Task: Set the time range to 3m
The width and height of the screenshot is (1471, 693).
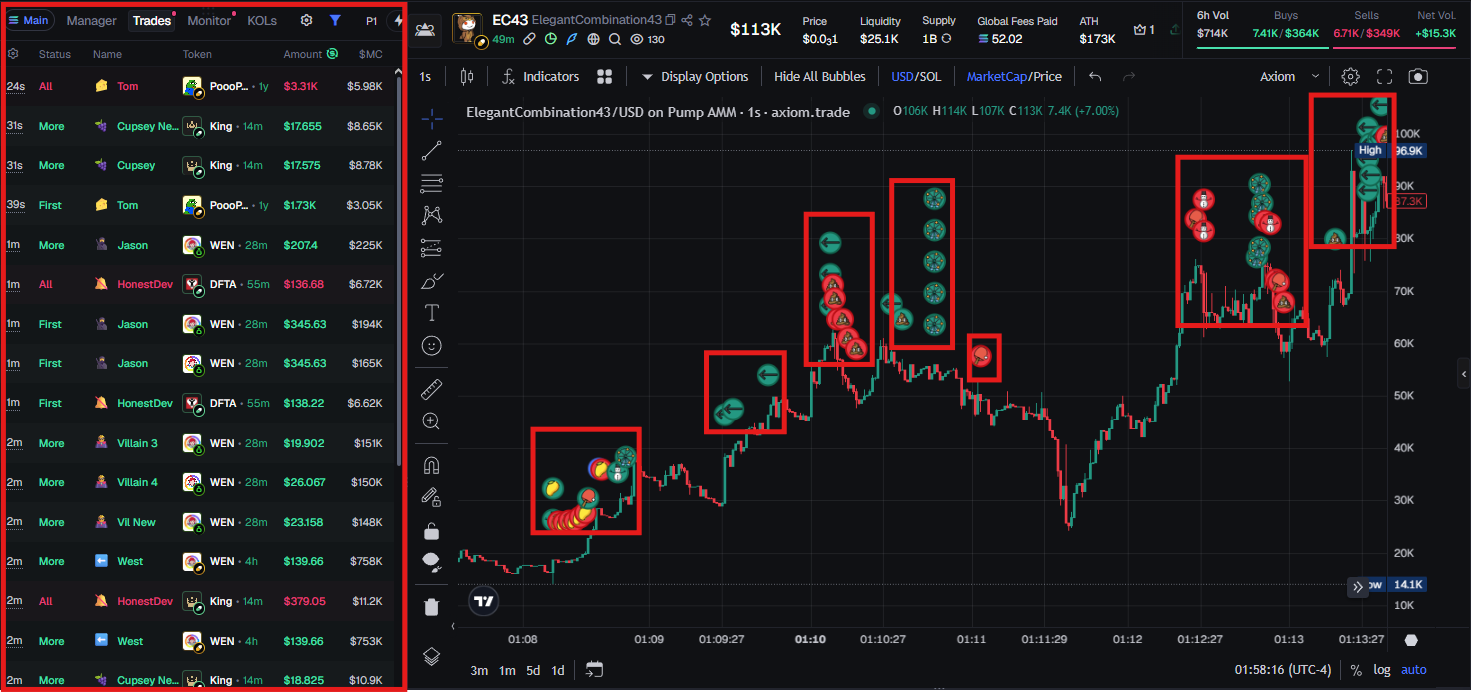Action: (479, 670)
